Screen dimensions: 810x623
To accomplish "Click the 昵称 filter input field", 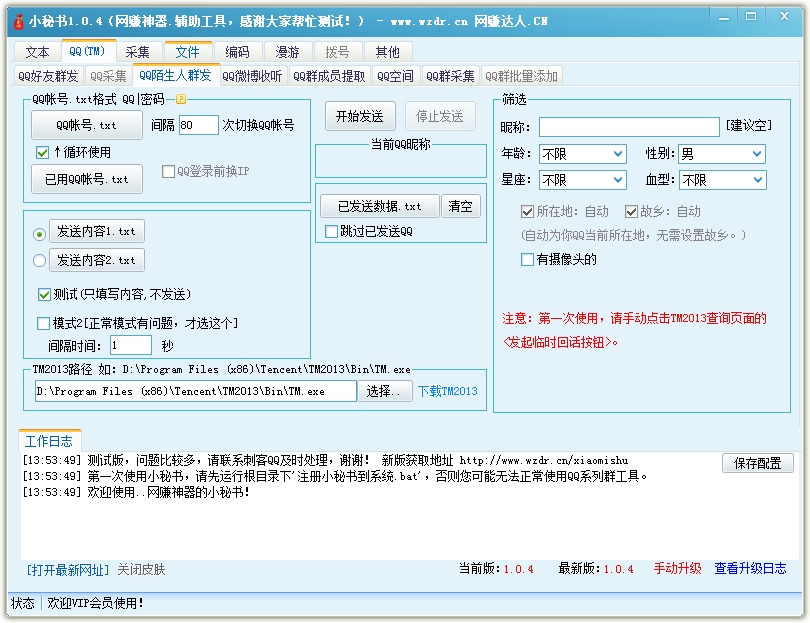I will point(628,127).
